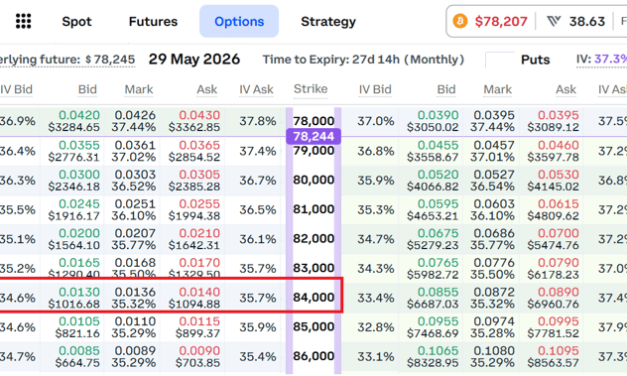Select the Options tab

pyautogui.click(x=239, y=21)
